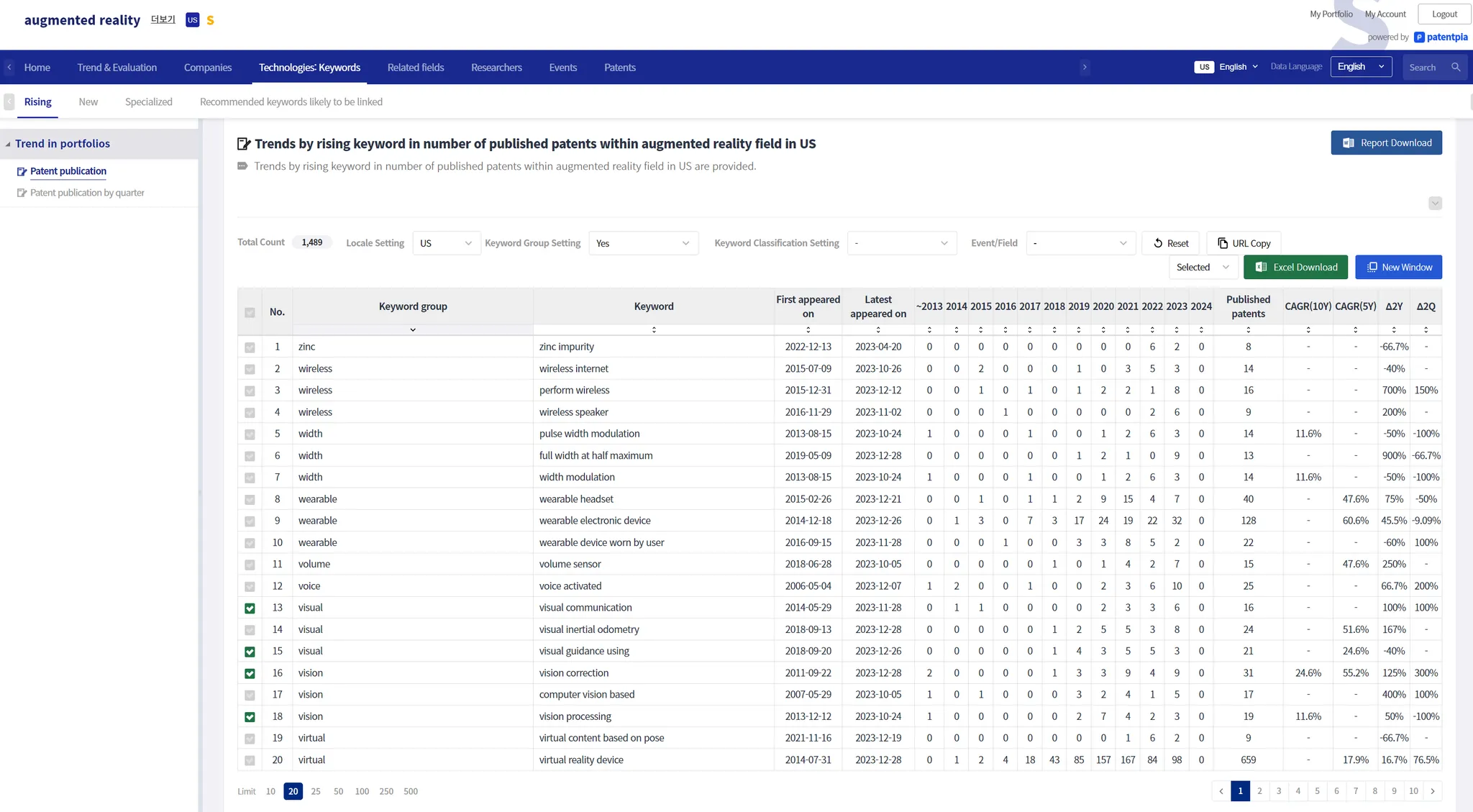
Task: Click the Excel Download button
Action: point(1296,268)
